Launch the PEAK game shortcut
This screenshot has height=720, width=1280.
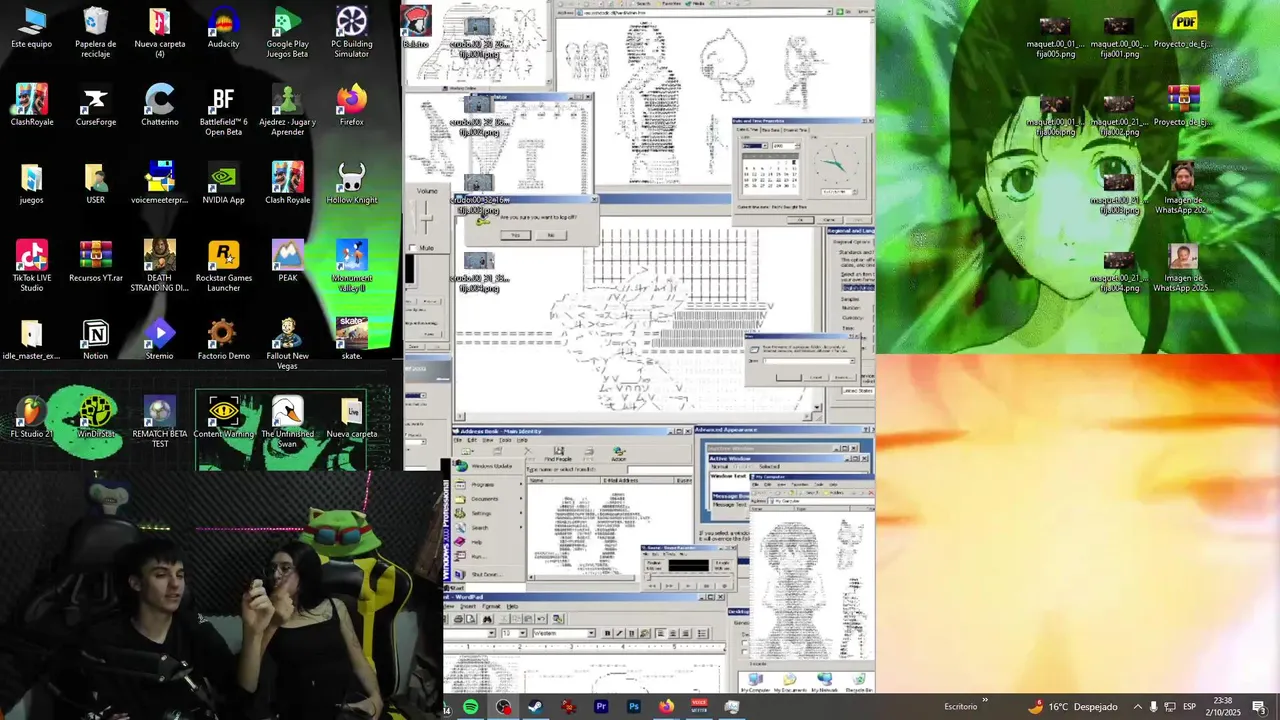pyautogui.click(x=287, y=262)
